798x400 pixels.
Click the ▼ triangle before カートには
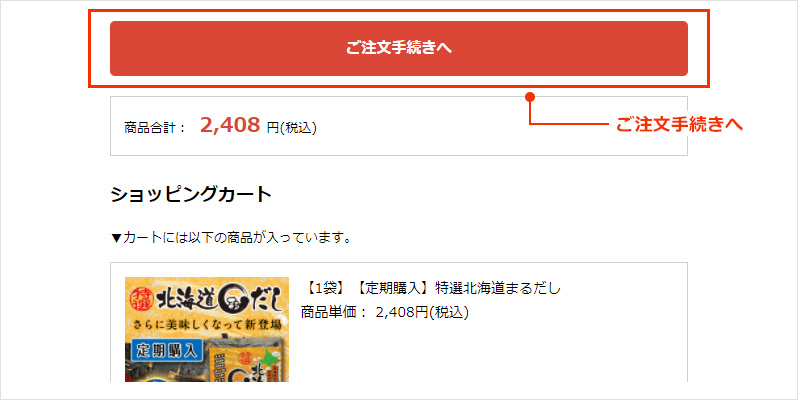tap(116, 238)
